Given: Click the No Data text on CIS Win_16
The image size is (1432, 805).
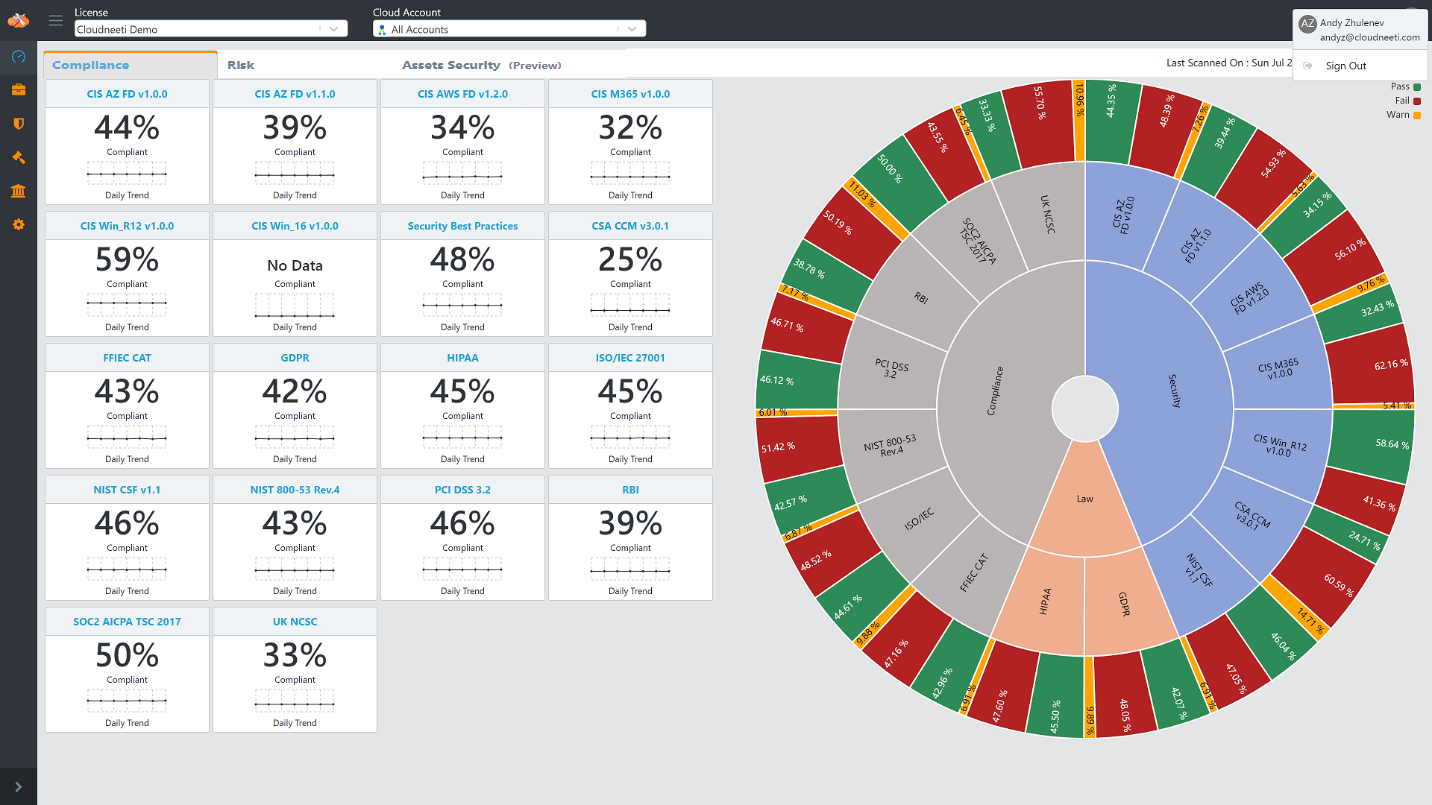Looking at the screenshot, I should tap(295, 266).
